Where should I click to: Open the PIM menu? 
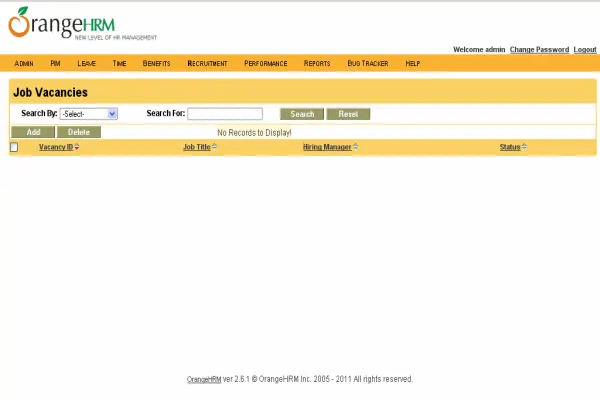[x=56, y=63]
